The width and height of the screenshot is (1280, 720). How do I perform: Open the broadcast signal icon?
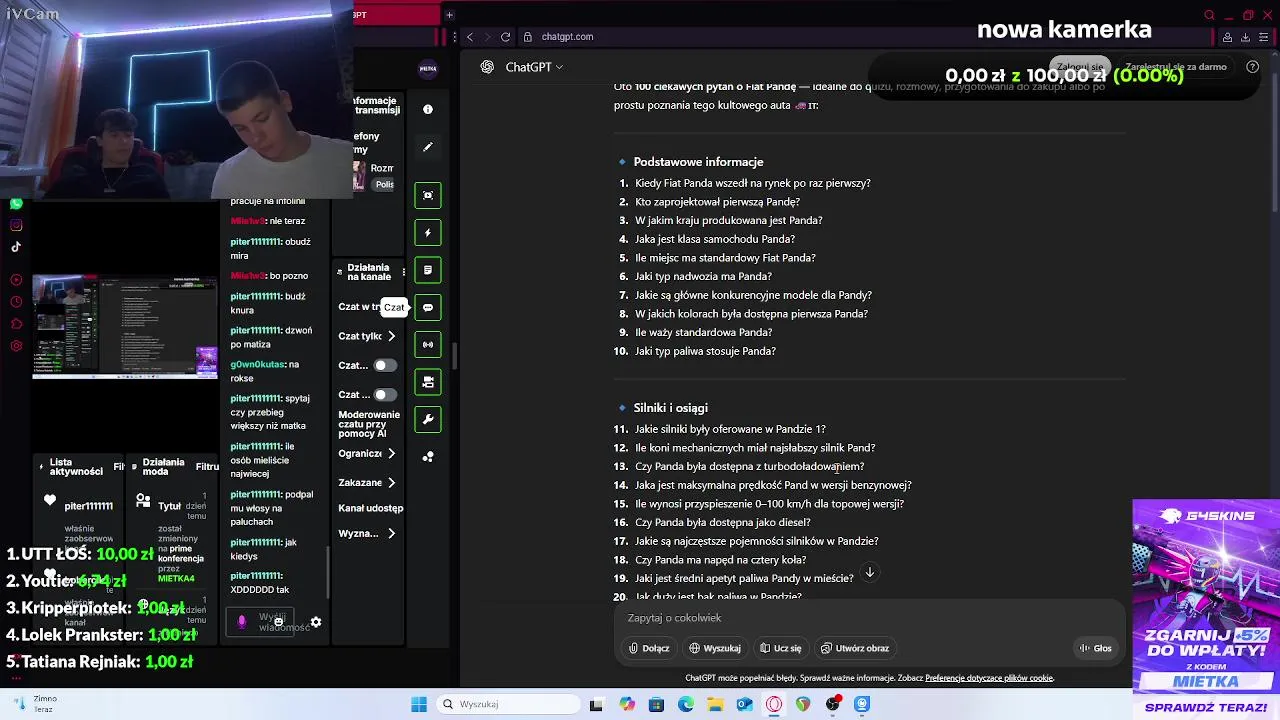click(x=428, y=344)
